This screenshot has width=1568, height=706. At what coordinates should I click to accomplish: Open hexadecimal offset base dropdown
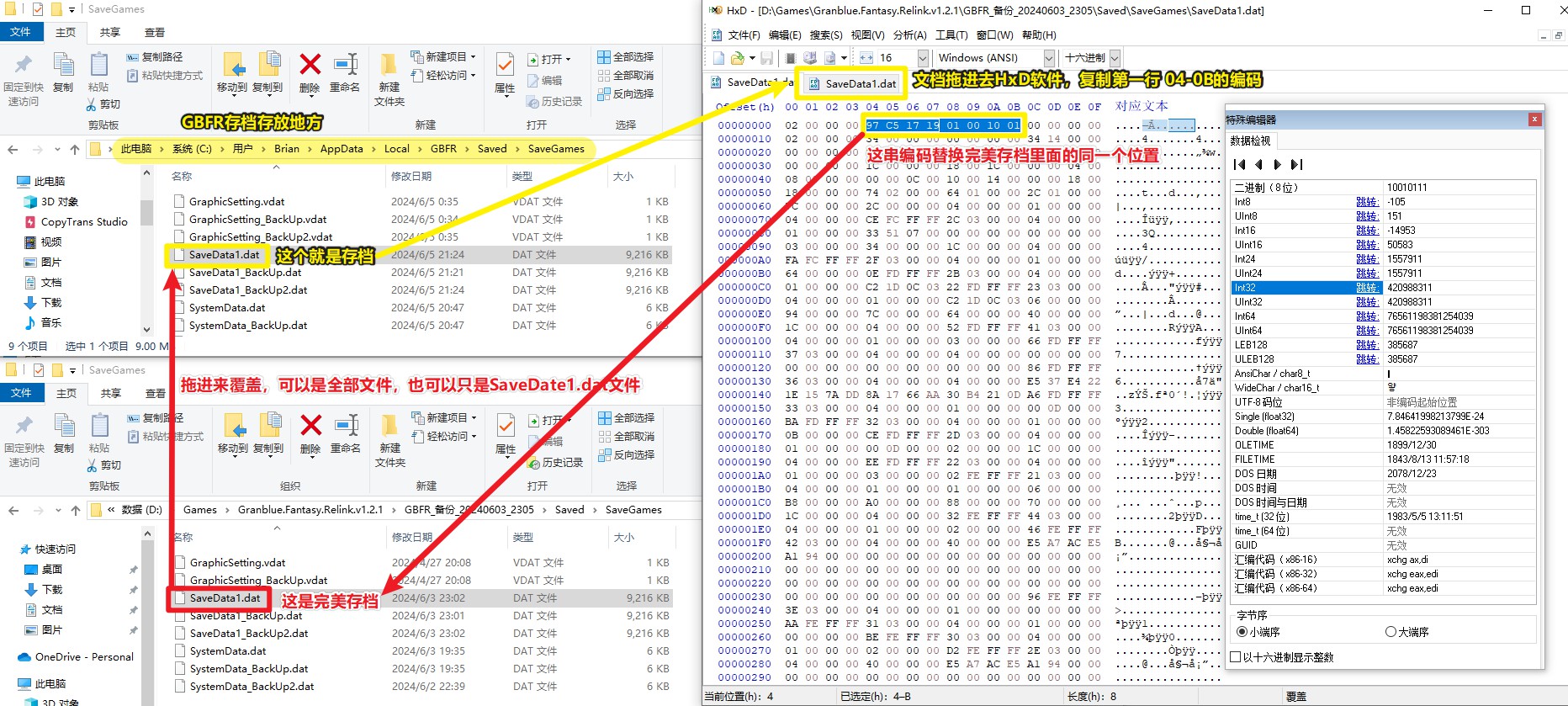coord(1115,58)
